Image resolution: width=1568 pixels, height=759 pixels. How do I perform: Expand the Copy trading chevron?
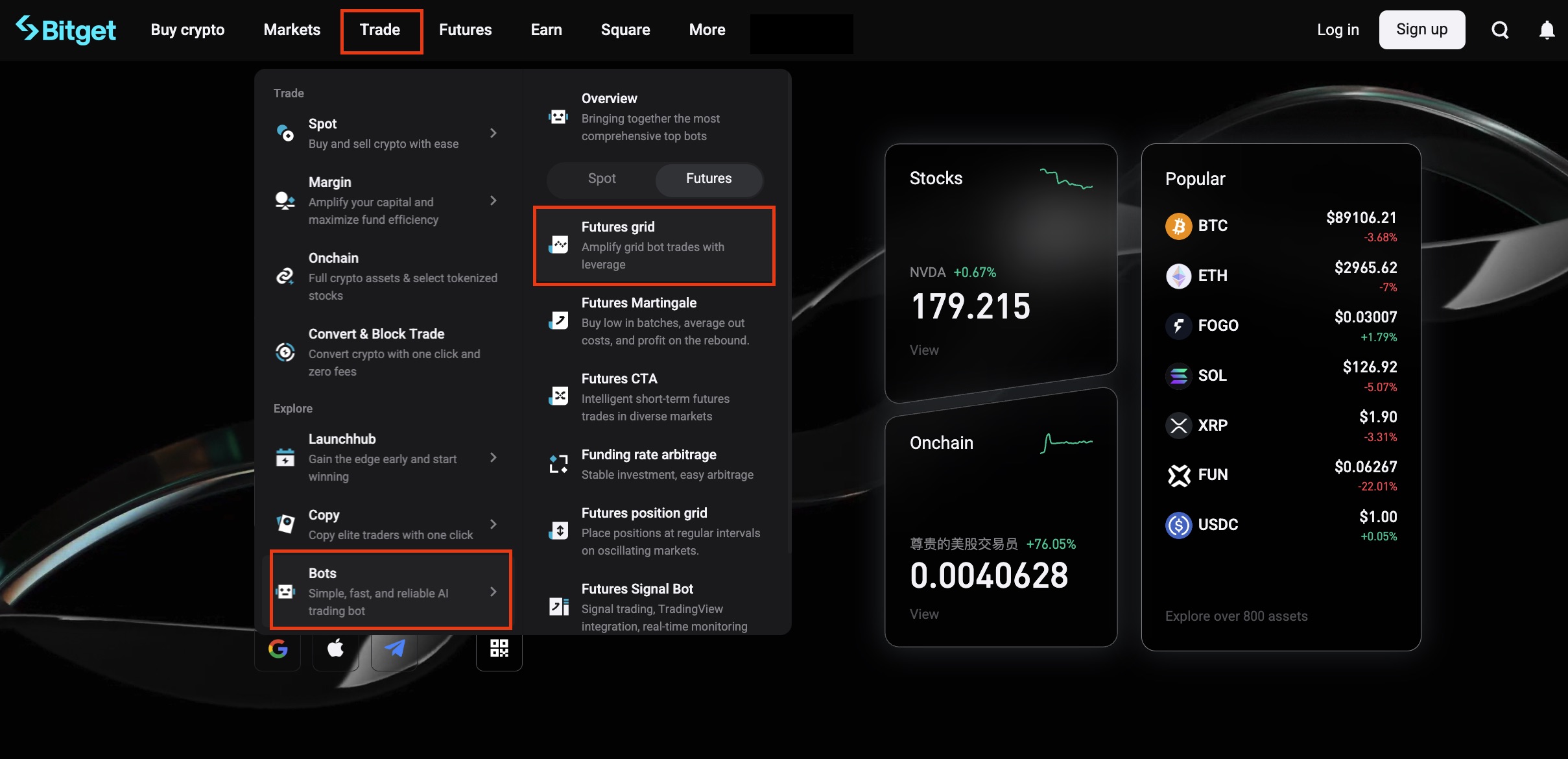pyautogui.click(x=493, y=525)
